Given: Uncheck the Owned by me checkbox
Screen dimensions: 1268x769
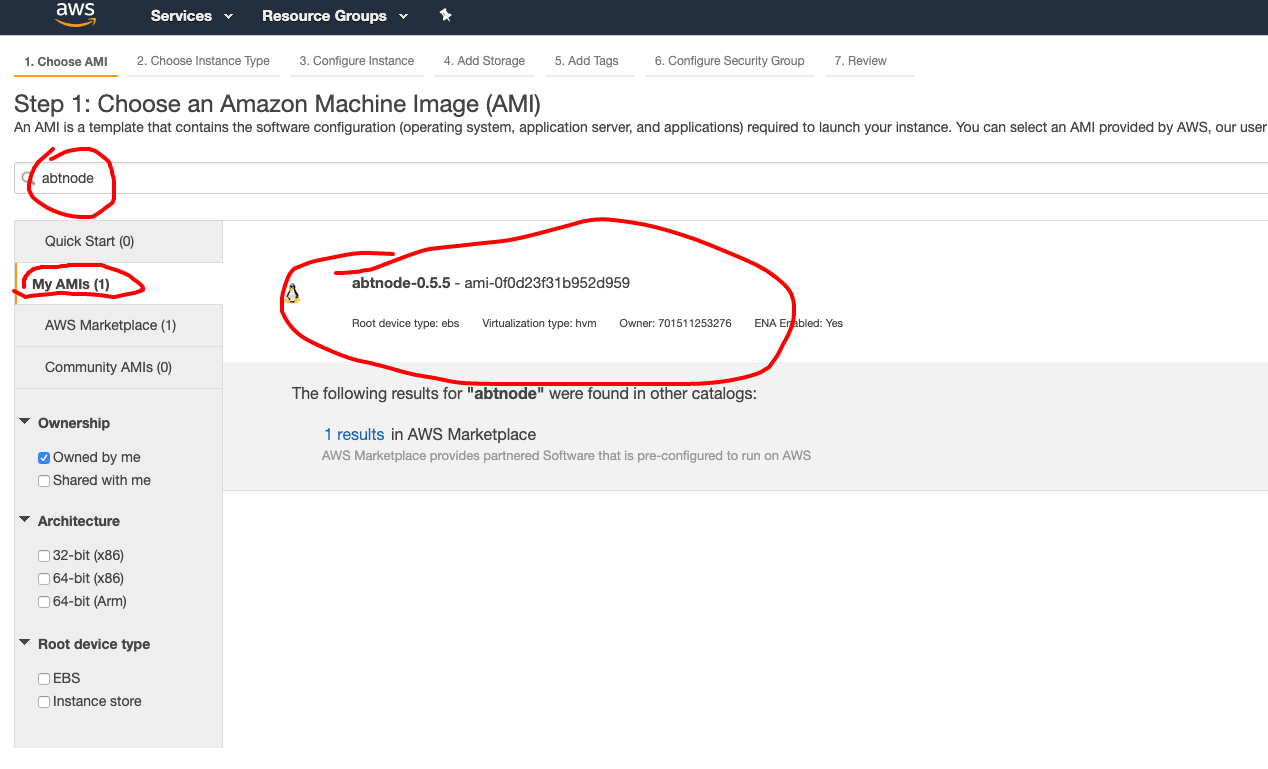Looking at the screenshot, I should (x=44, y=458).
